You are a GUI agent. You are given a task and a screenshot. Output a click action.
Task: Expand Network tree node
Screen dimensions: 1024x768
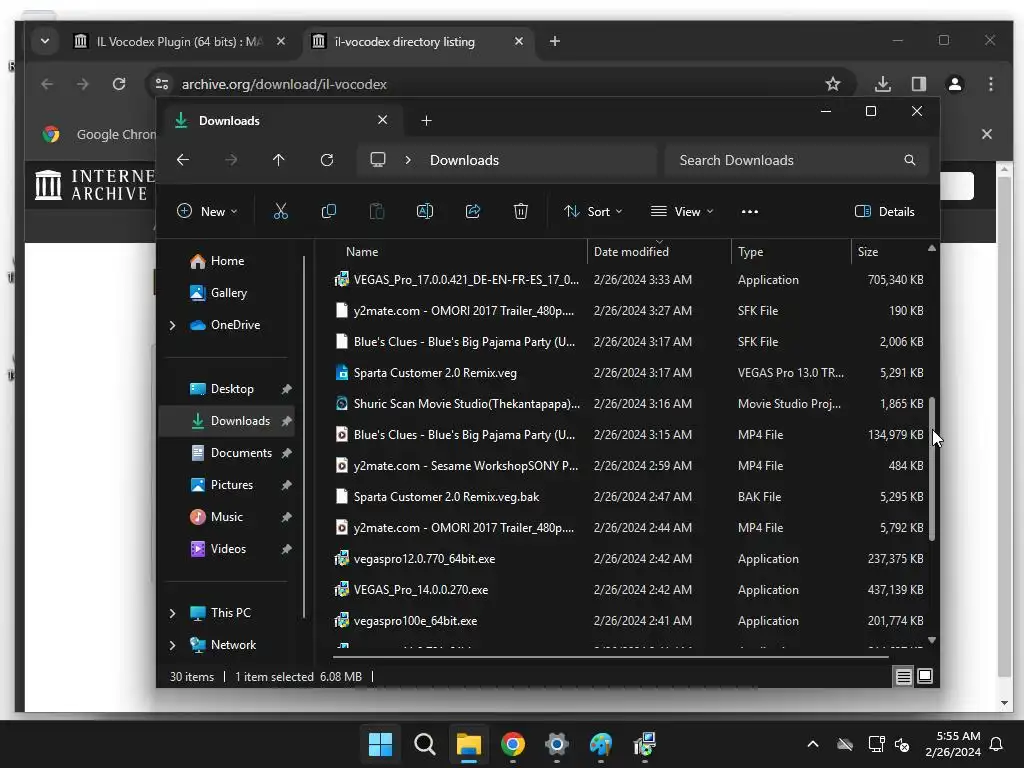tap(172, 645)
